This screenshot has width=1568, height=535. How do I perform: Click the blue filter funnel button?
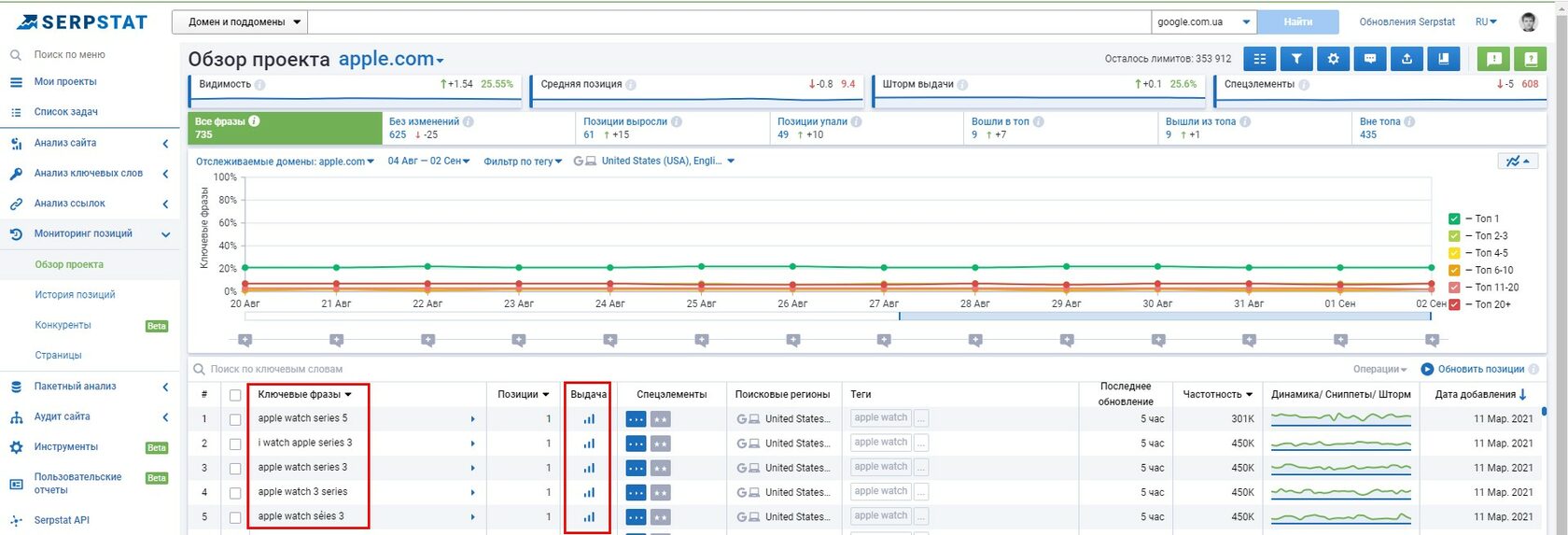1296,59
